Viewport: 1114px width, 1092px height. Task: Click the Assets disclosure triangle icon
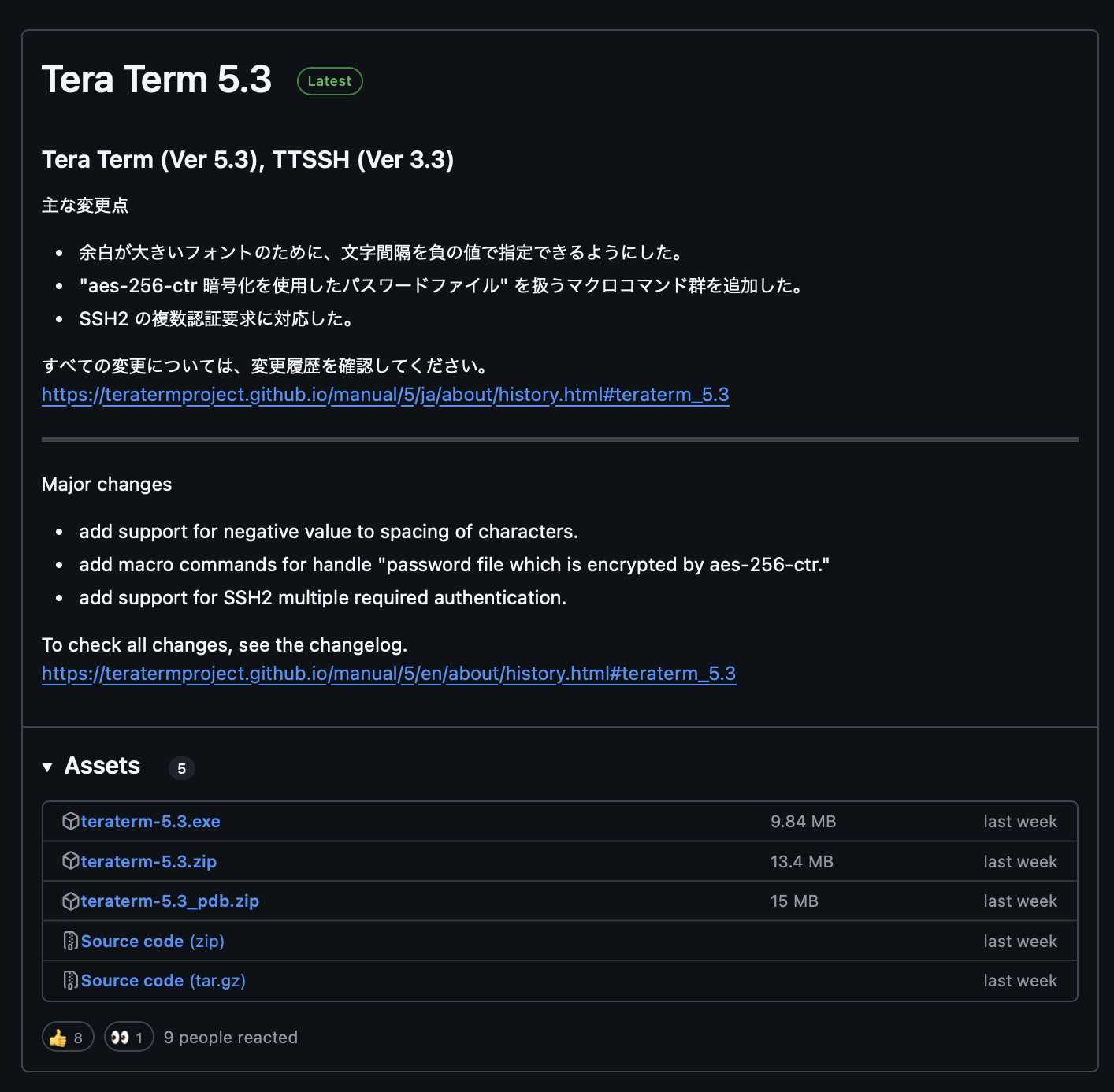(47, 767)
